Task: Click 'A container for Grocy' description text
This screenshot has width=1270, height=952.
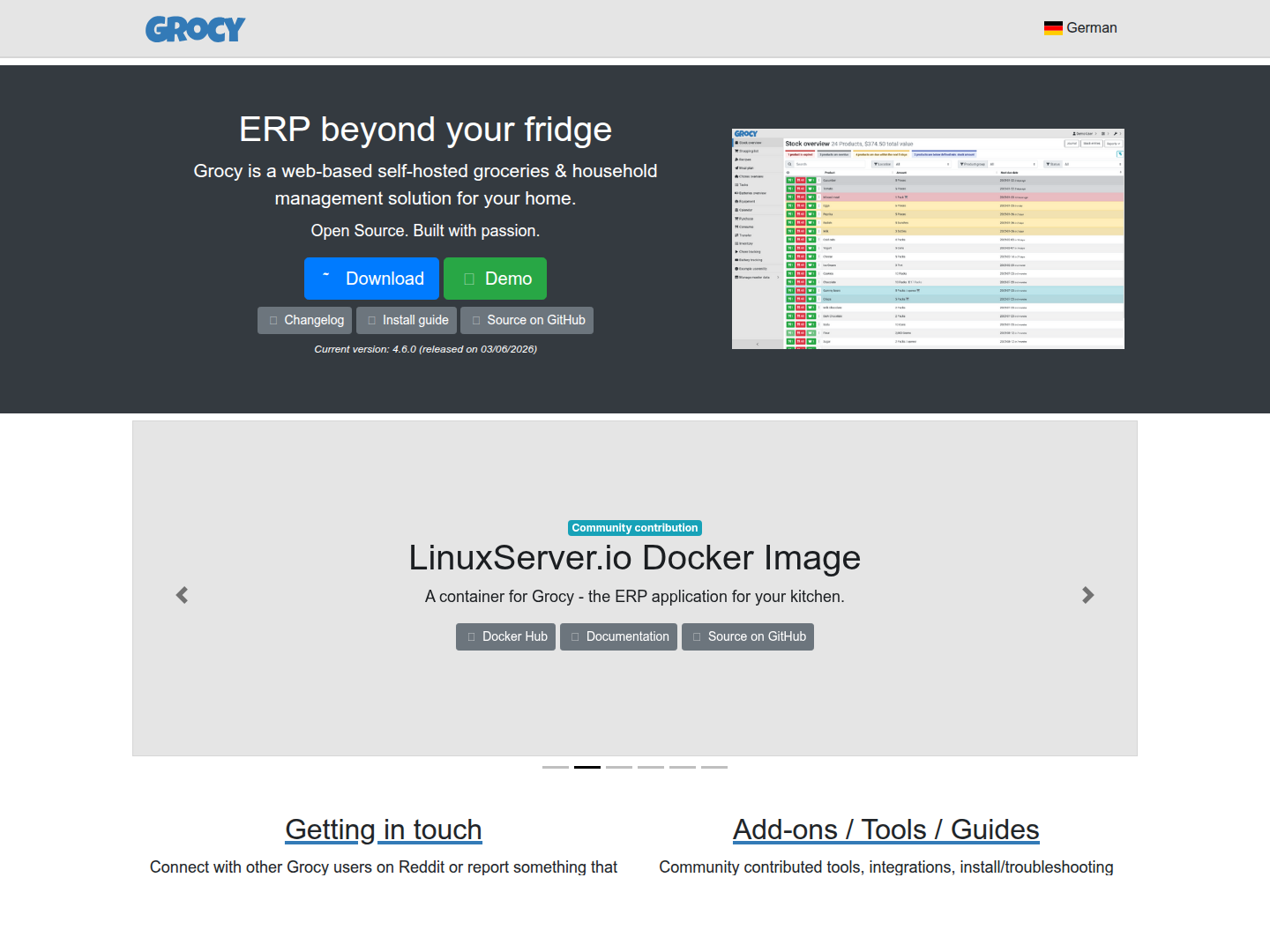Action: [635, 597]
